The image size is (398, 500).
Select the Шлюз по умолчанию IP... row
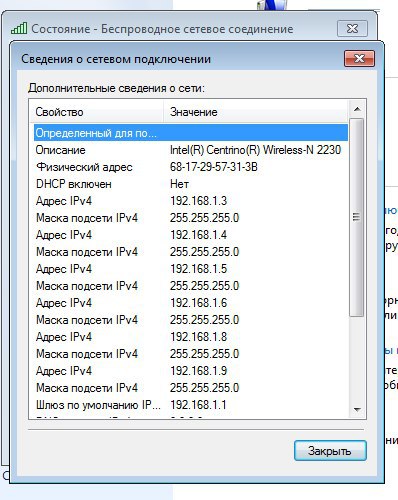(191, 405)
